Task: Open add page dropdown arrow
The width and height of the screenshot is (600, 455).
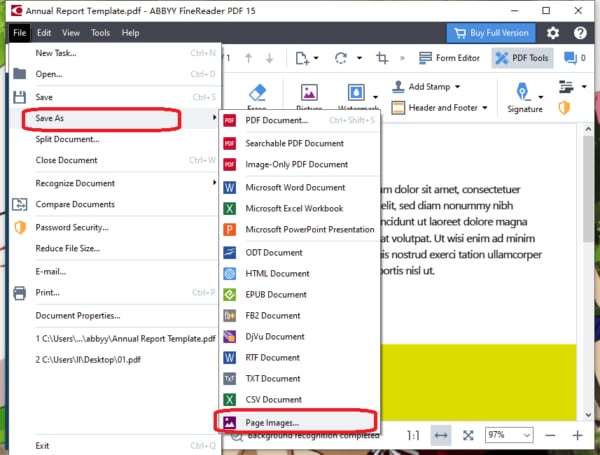Action: [x=316, y=58]
